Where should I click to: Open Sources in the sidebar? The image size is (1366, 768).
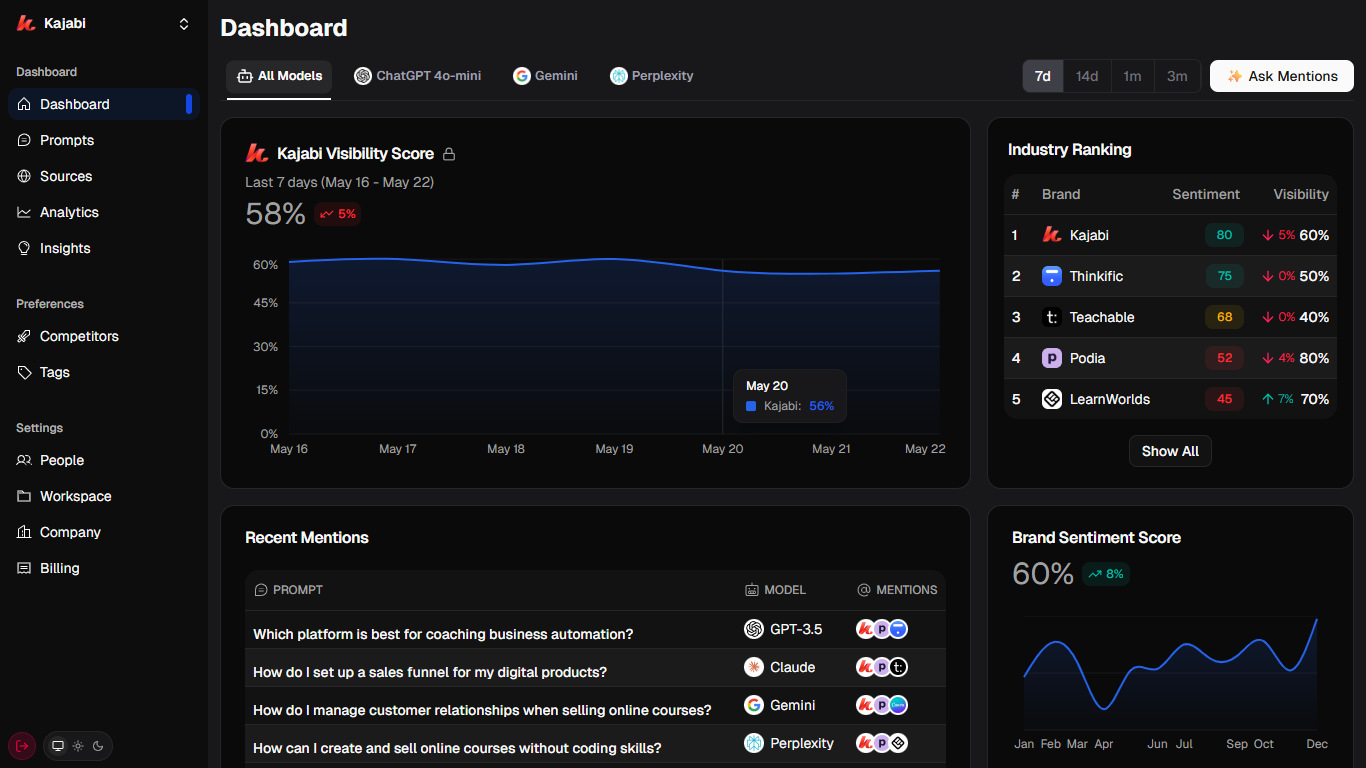click(104, 176)
